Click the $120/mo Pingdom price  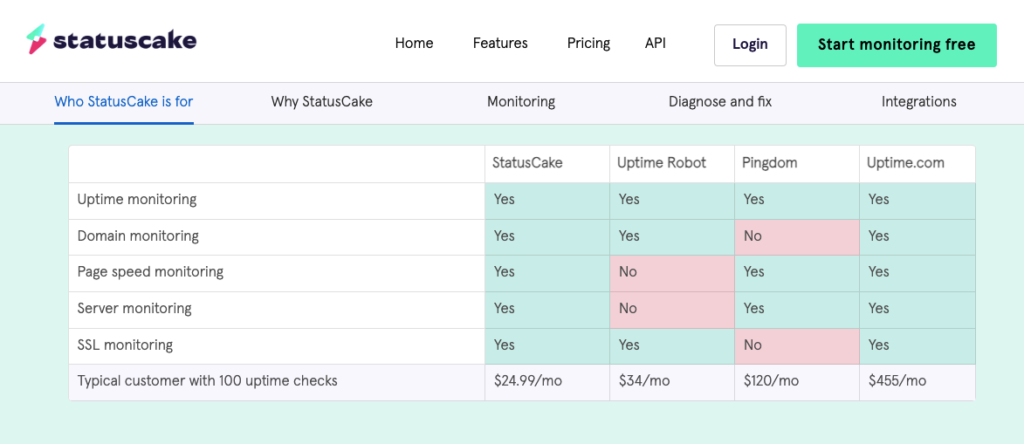tap(773, 381)
